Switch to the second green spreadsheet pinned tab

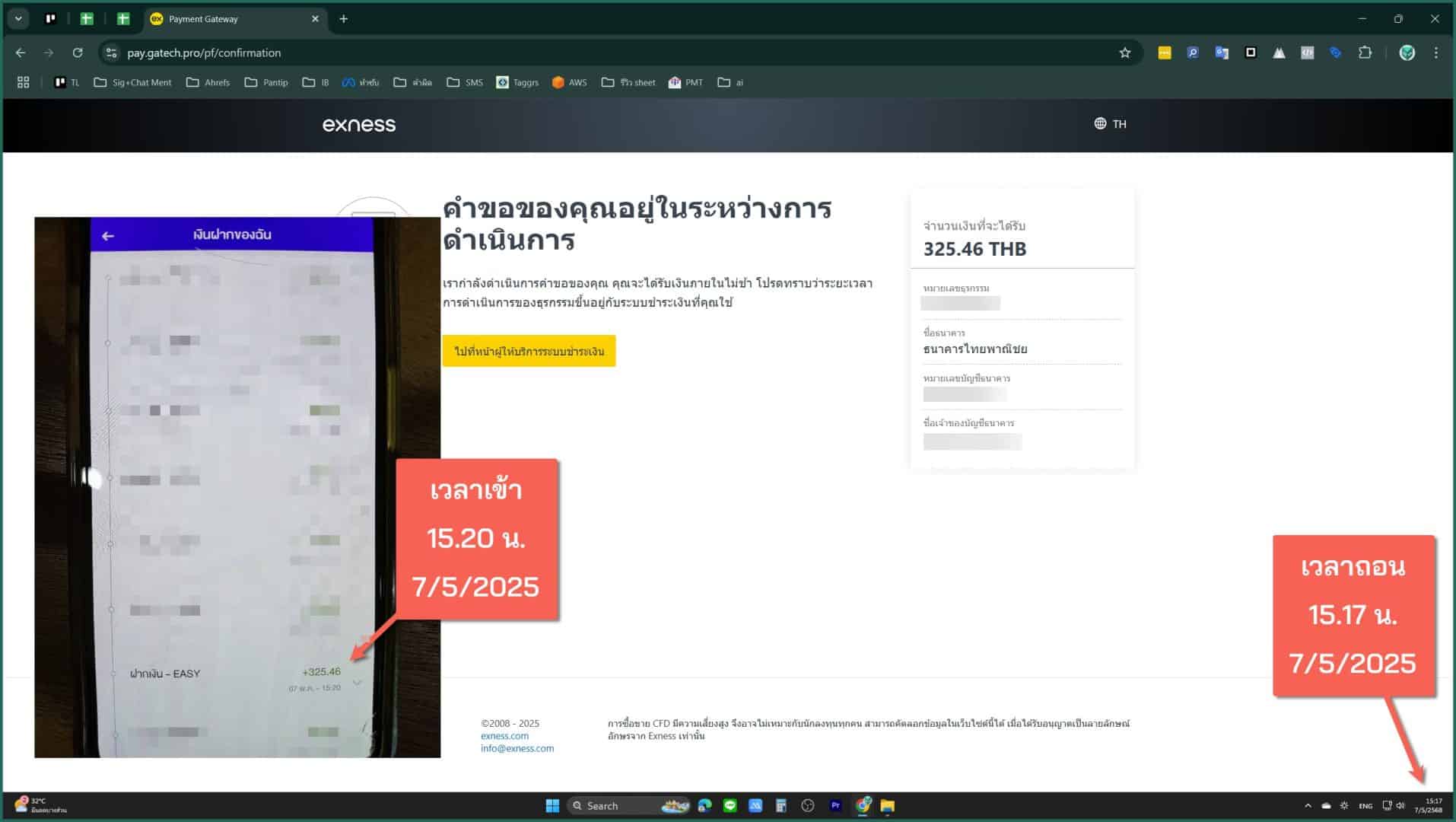click(123, 19)
